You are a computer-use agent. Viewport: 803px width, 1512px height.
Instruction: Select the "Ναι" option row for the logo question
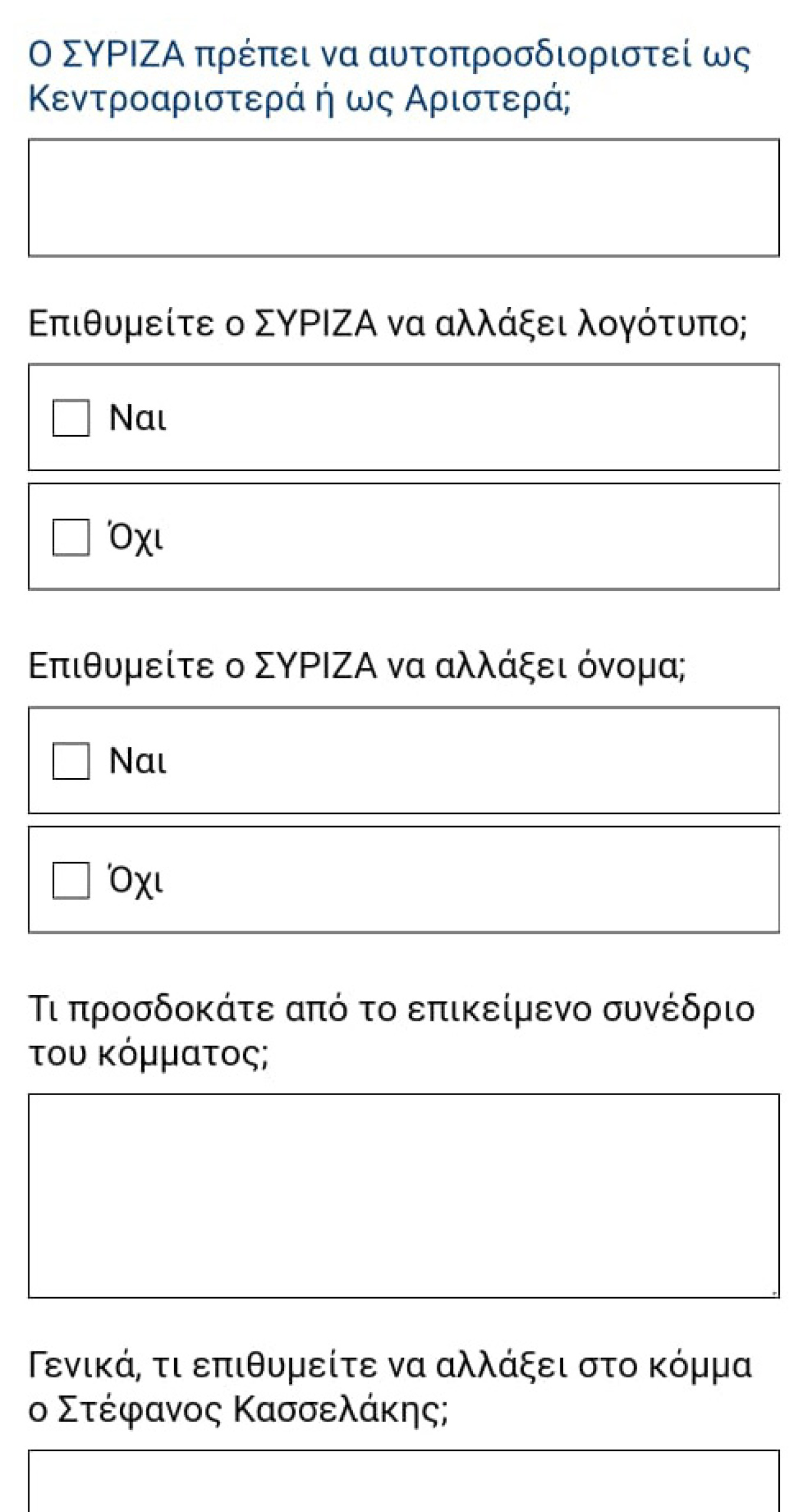coord(401,420)
